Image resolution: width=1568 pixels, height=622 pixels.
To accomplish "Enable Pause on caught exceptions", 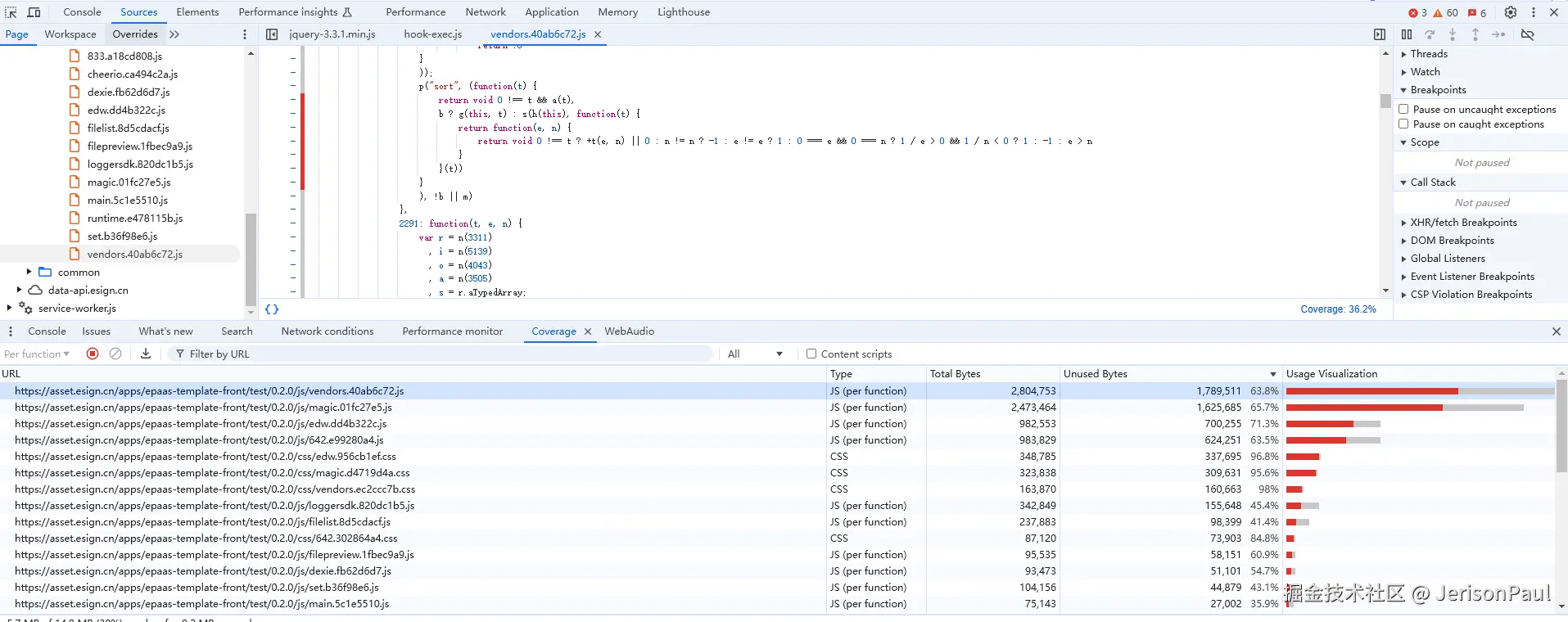I will pos(1403,124).
